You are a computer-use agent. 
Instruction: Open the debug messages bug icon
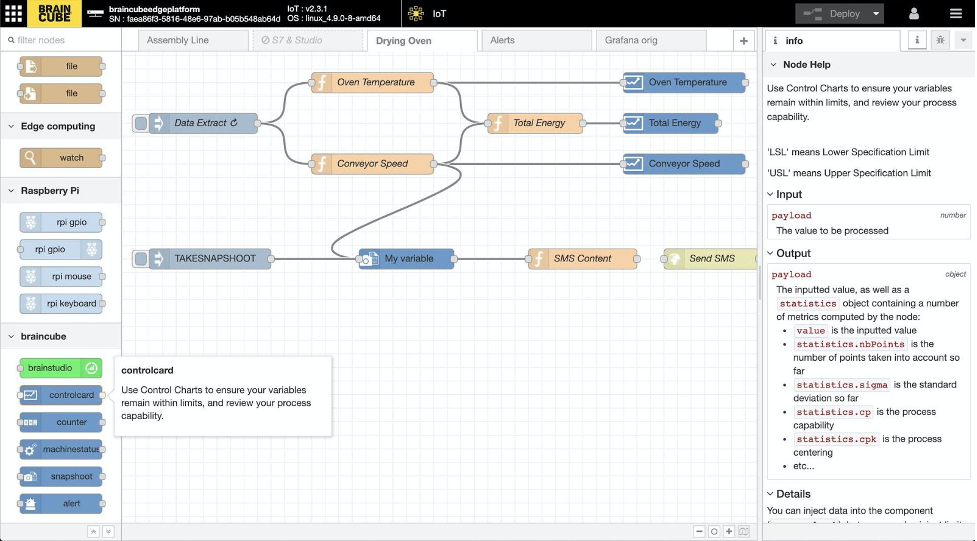coord(940,40)
